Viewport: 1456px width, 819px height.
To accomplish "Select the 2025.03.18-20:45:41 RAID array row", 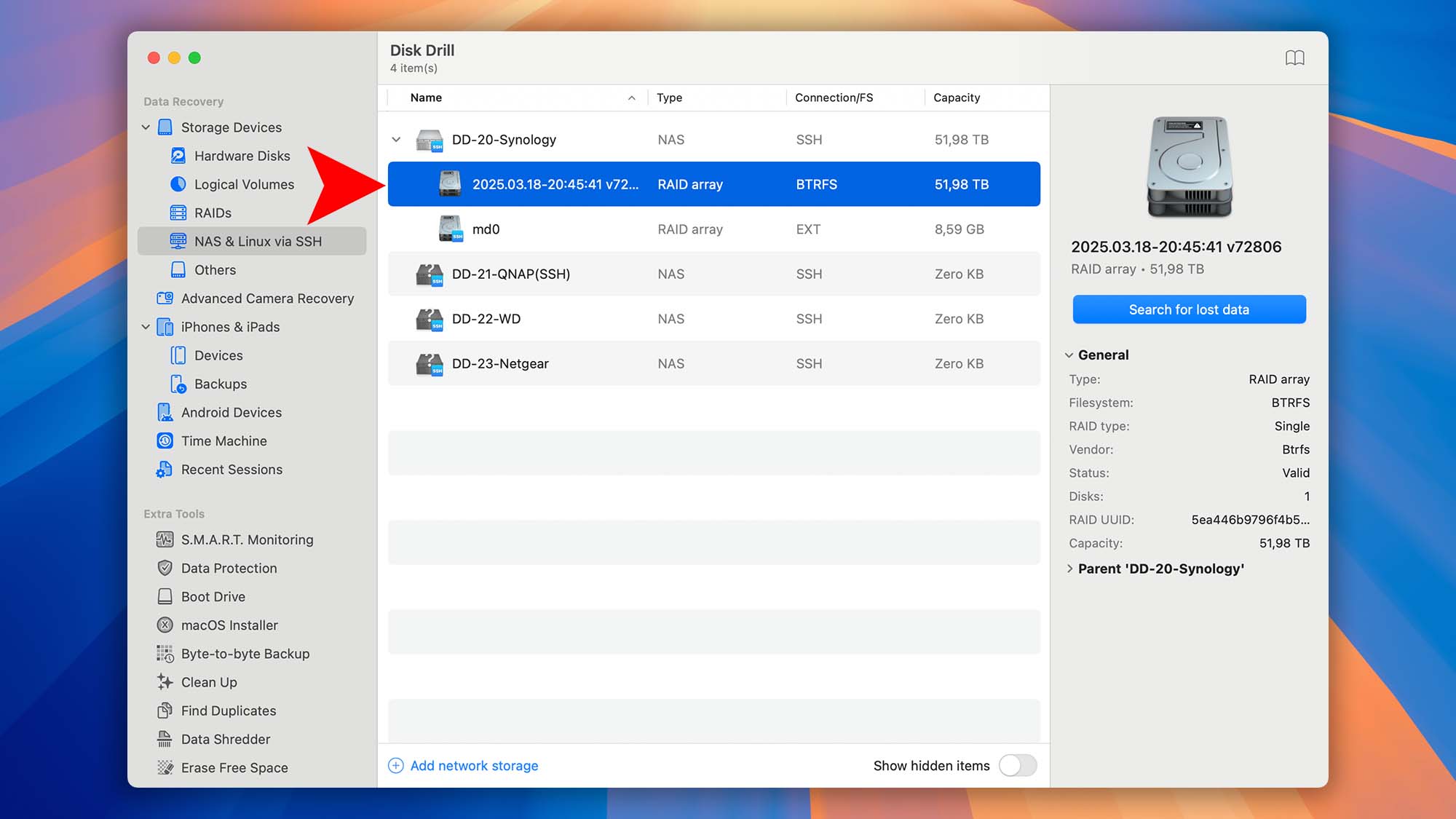I will click(x=713, y=184).
